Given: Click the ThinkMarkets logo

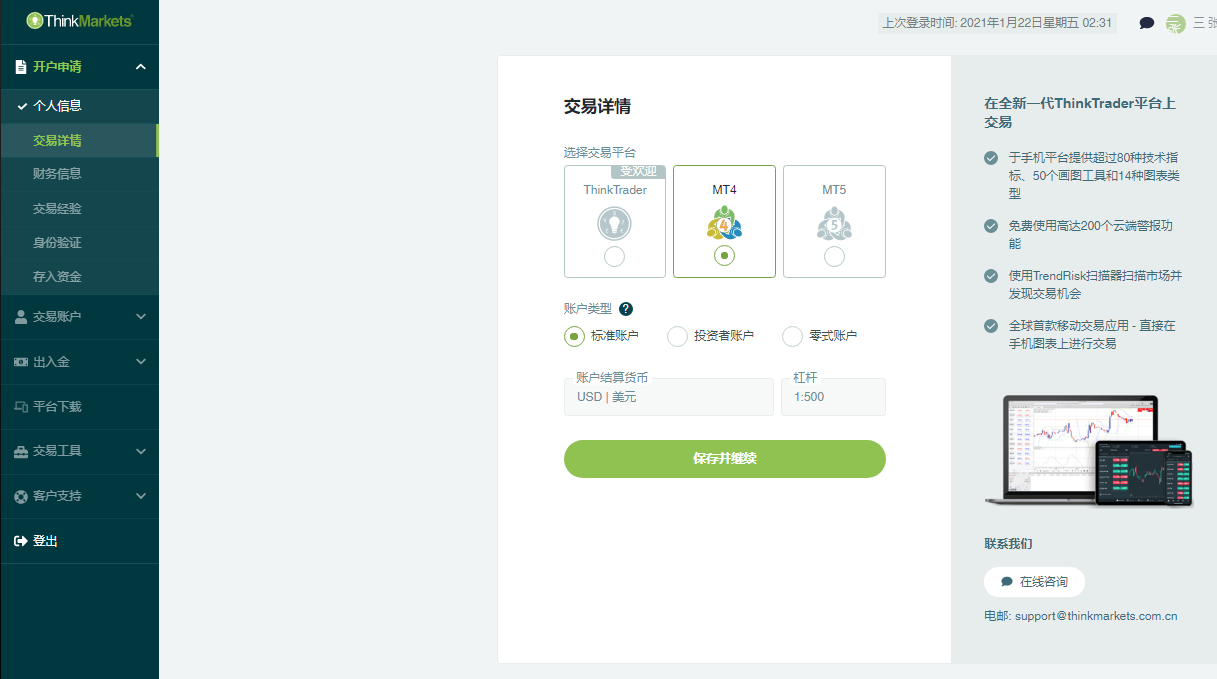Looking at the screenshot, I should coord(79,20).
